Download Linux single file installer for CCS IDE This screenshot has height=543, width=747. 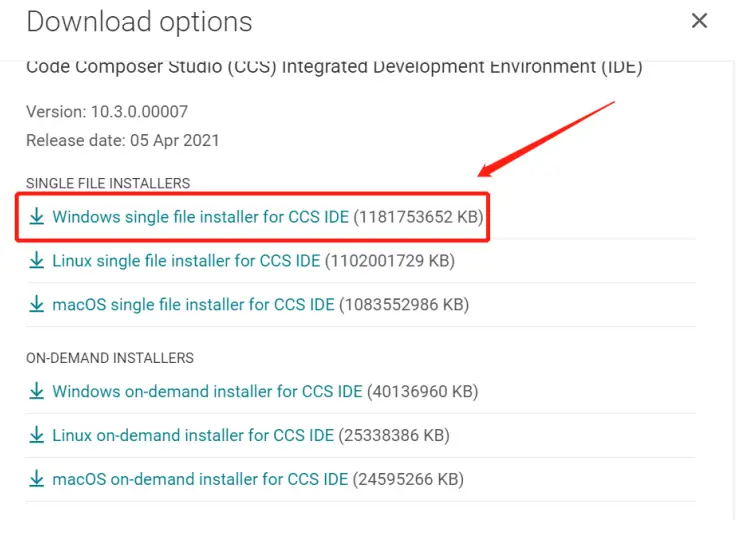[x=186, y=261]
